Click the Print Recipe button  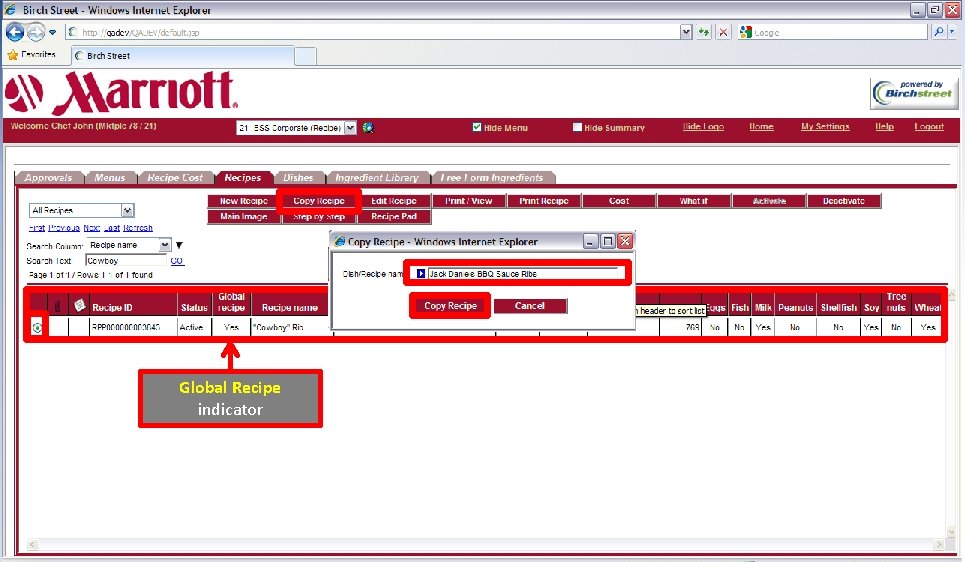pos(544,201)
